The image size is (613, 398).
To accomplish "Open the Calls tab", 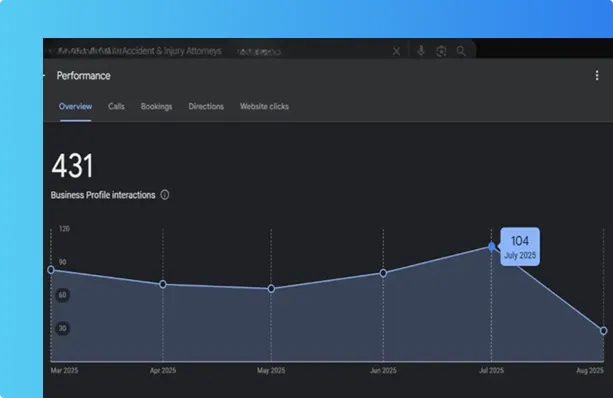I will click(116, 106).
